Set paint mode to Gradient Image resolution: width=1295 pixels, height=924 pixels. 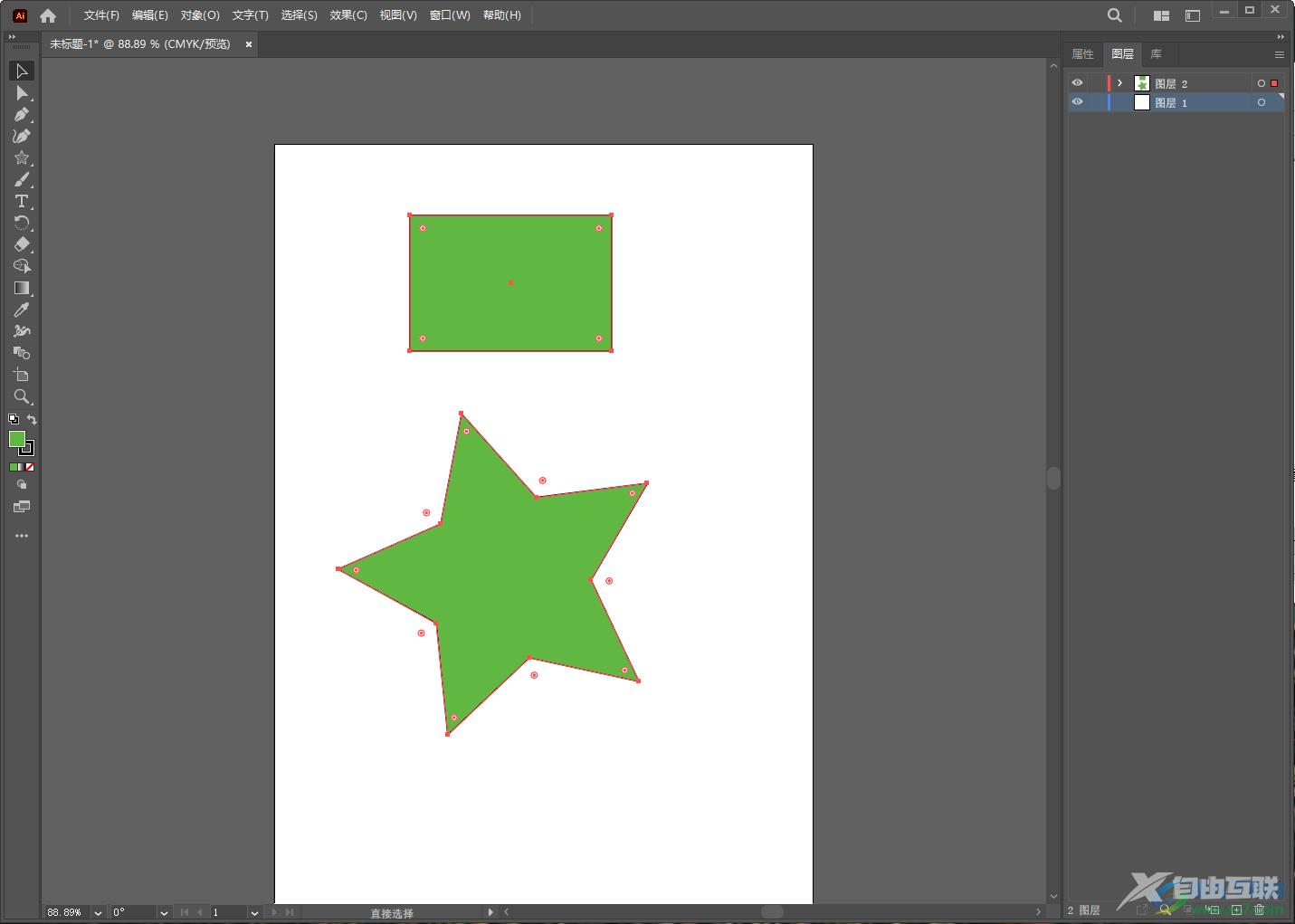[22, 467]
